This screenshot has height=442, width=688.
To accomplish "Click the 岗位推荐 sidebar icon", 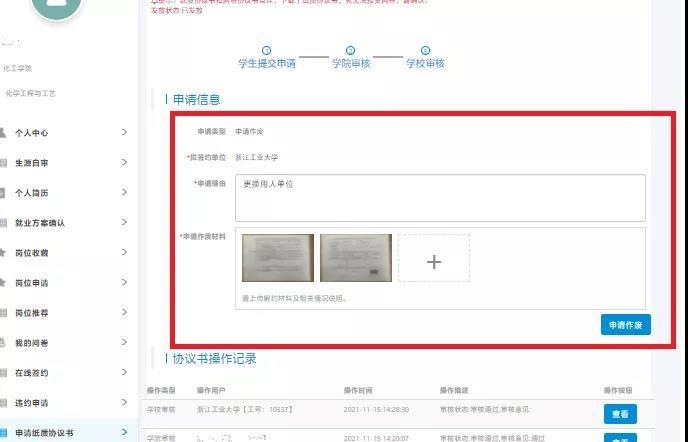I will 3,313.
